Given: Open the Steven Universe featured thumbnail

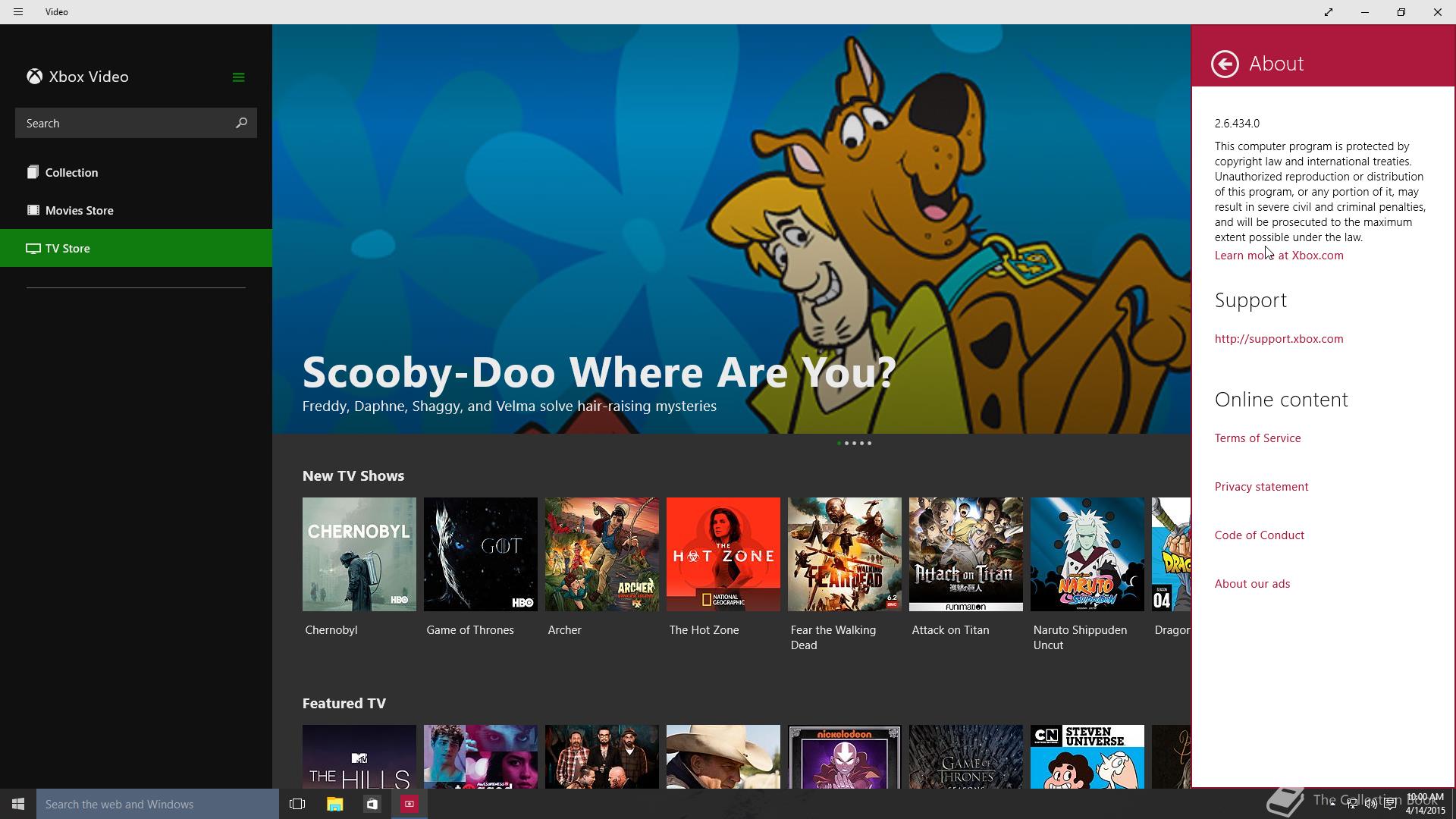Looking at the screenshot, I should [x=1087, y=757].
